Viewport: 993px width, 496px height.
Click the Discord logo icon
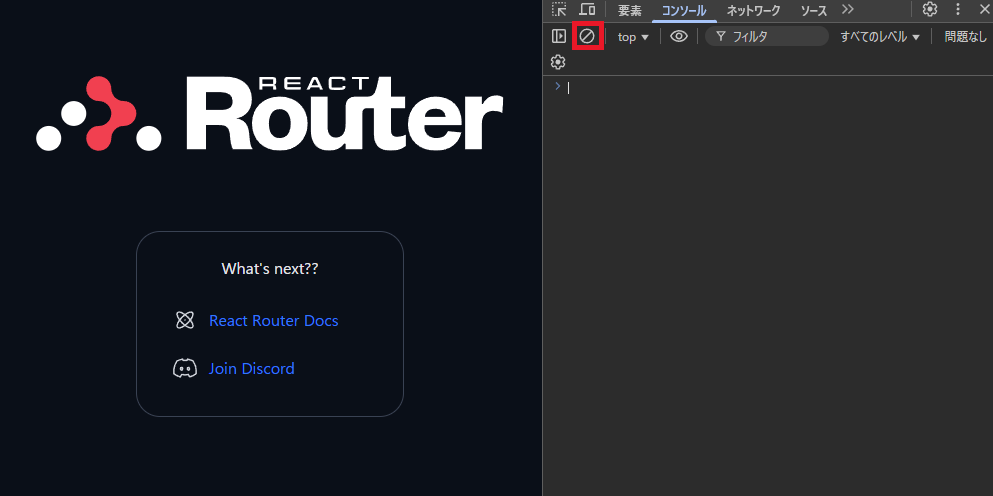pyautogui.click(x=184, y=368)
